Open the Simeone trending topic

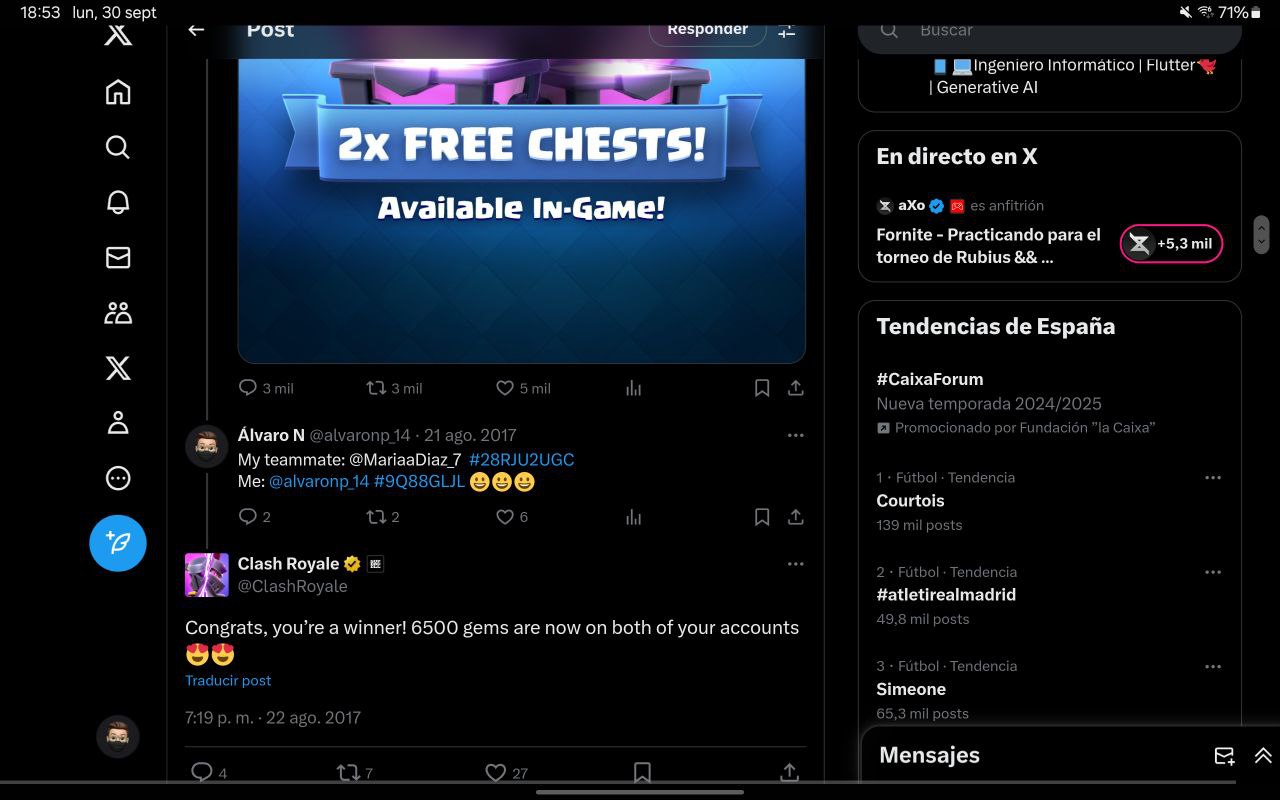[x=911, y=689]
